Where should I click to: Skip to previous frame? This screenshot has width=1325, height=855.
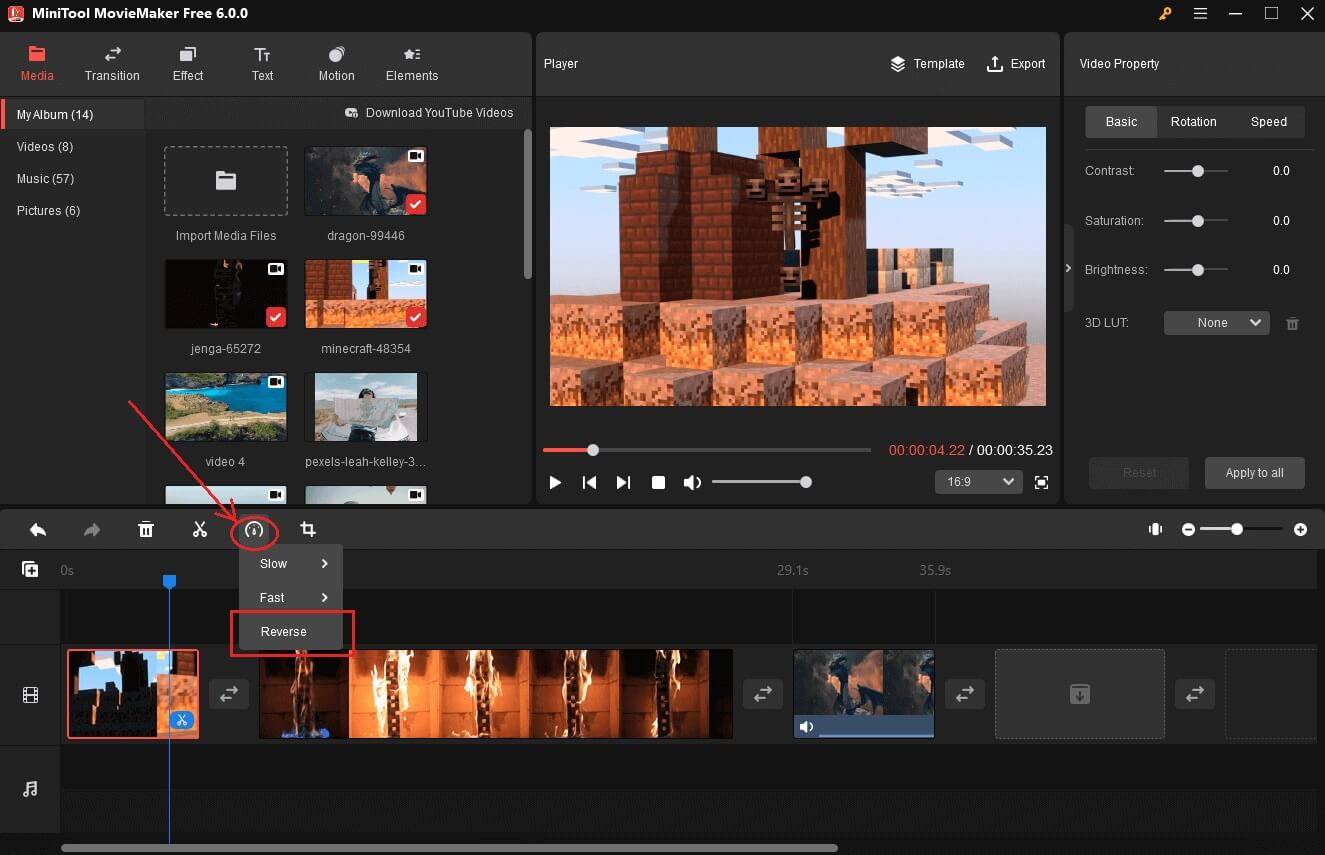[590, 482]
